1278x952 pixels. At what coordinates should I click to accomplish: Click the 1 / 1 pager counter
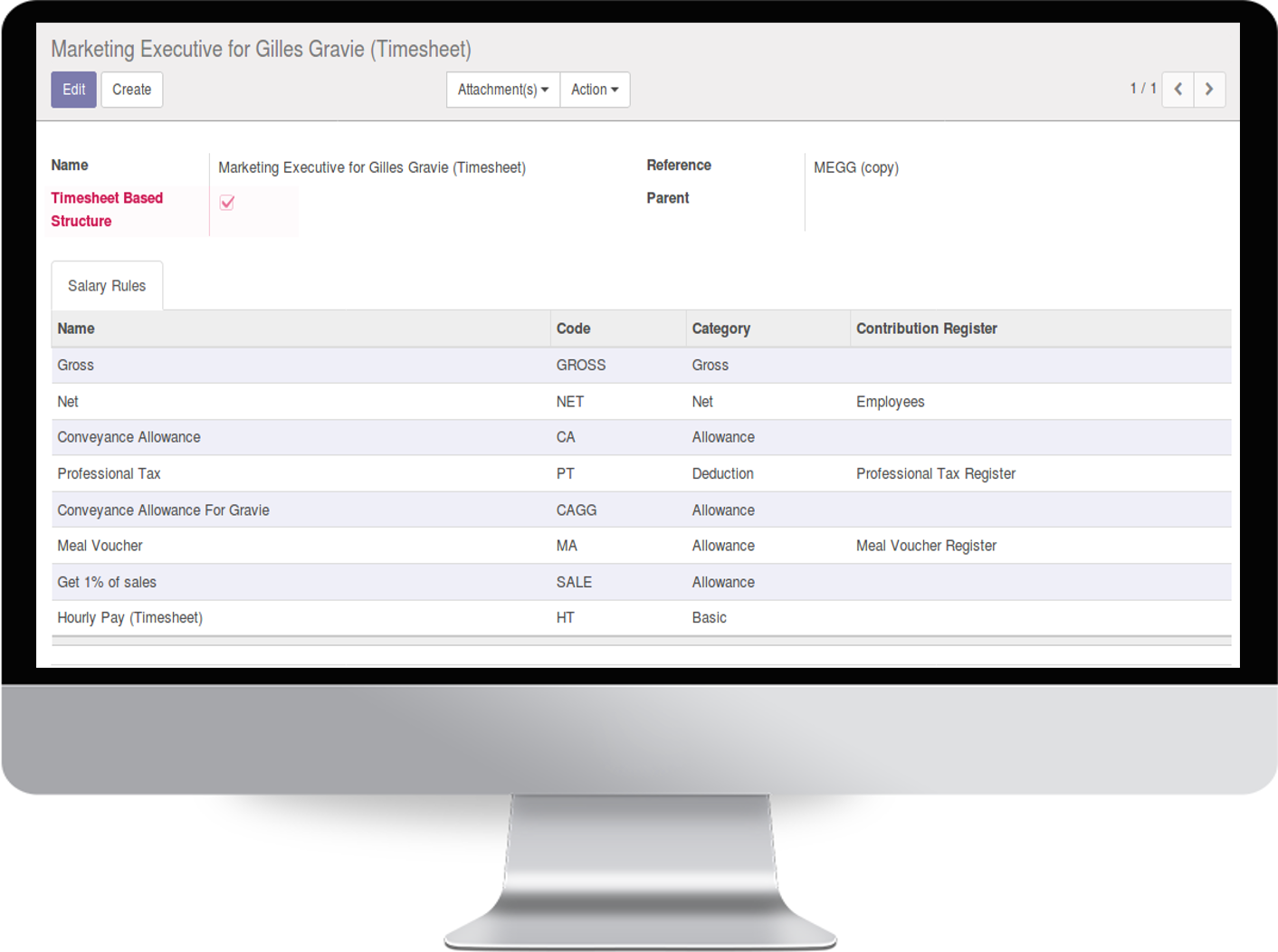point(1142,89)
